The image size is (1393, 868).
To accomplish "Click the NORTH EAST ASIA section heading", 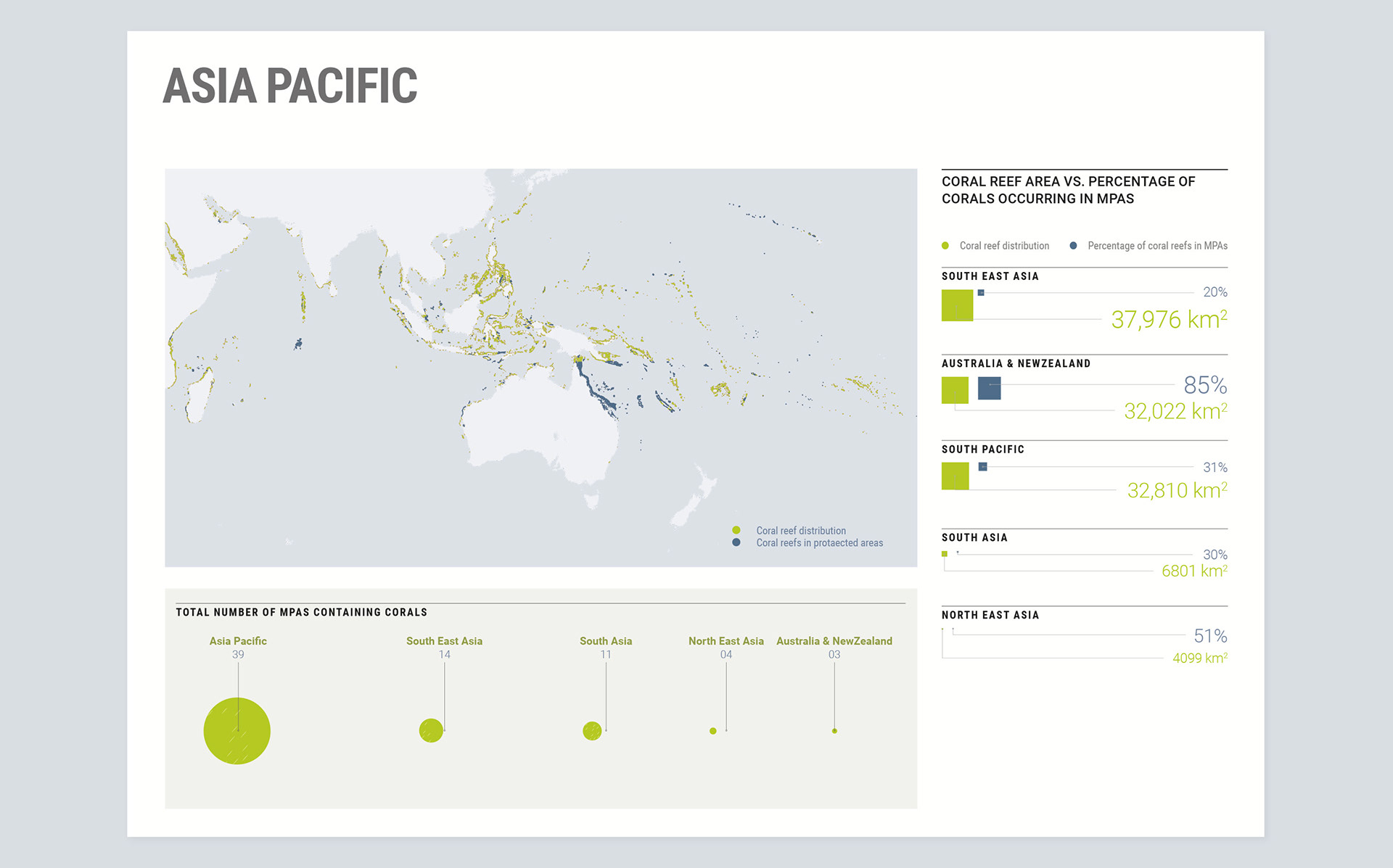I will [990, 615].
